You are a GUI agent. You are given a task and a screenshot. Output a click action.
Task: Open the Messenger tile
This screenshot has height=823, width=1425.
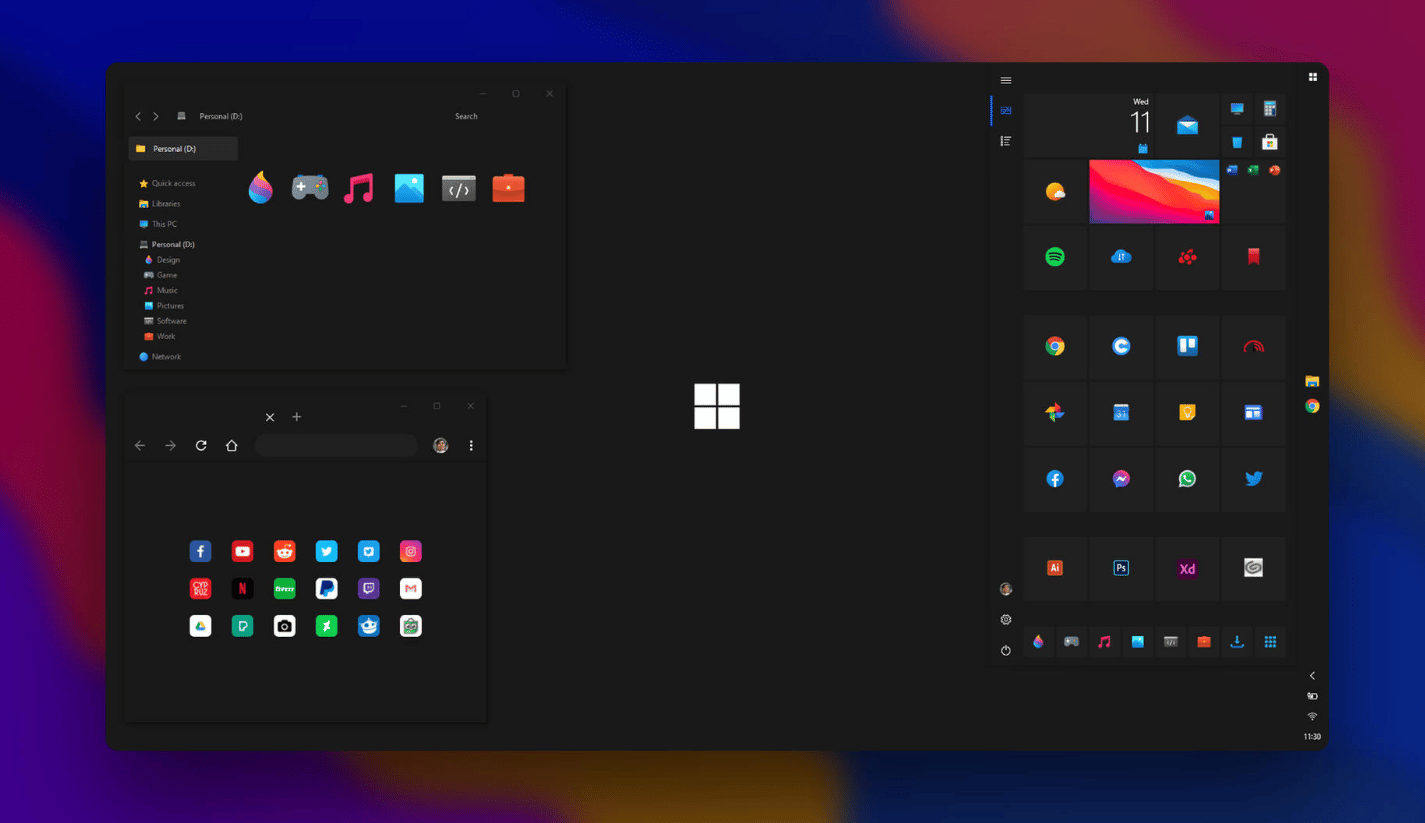tap(1121, 479)
